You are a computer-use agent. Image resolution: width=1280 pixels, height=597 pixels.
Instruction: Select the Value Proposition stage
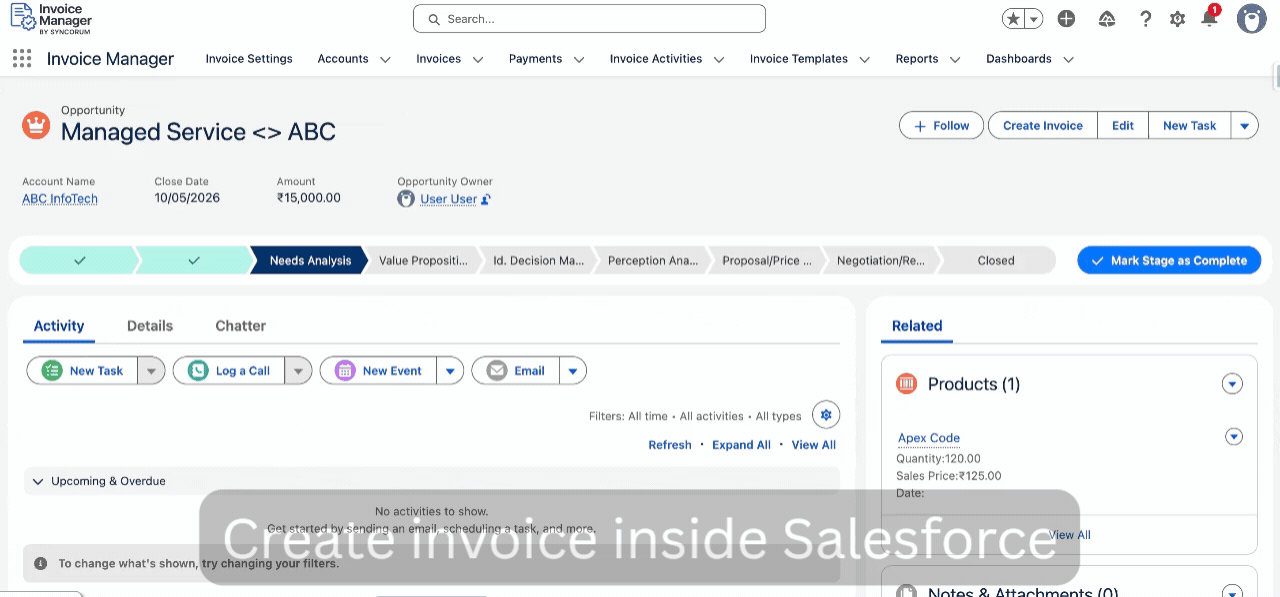[x=423, y=261]
